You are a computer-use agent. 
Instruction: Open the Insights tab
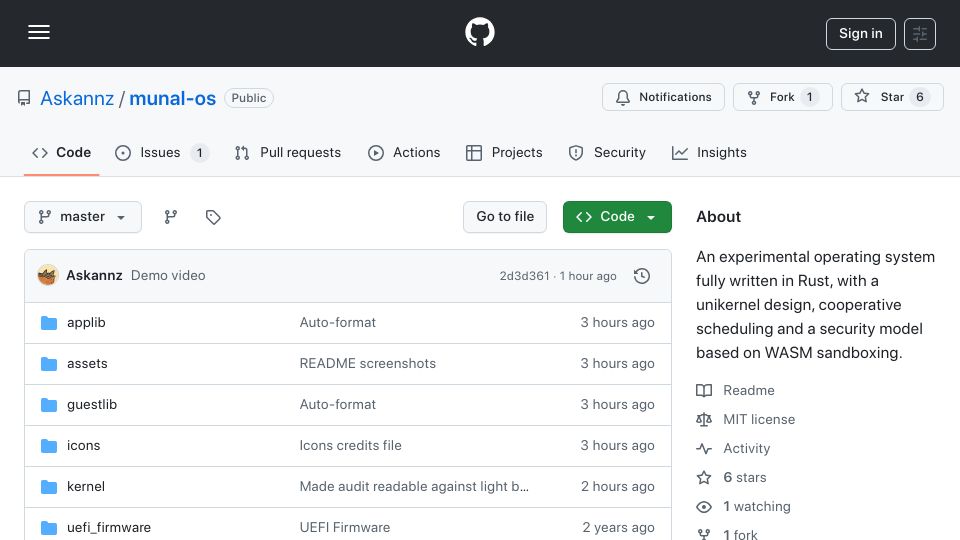pos(709,152)
